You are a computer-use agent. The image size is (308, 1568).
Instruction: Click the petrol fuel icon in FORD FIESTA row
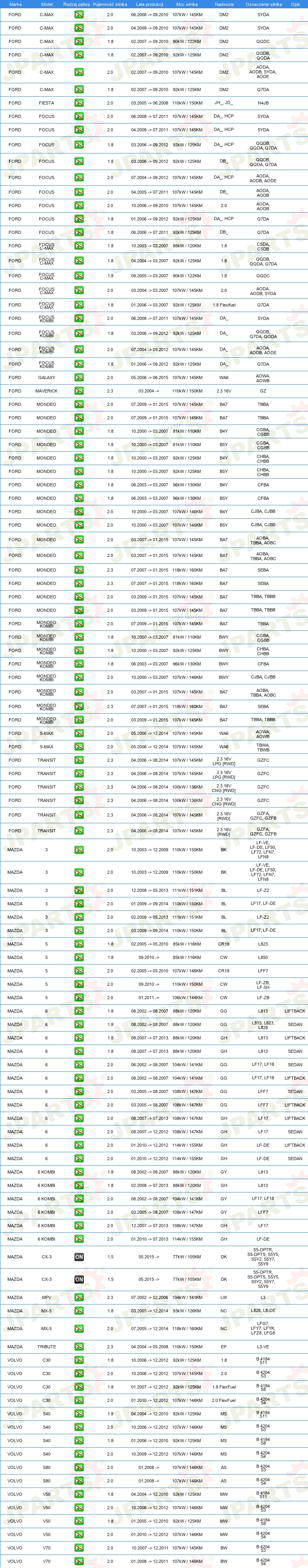[x=79, y=103]
